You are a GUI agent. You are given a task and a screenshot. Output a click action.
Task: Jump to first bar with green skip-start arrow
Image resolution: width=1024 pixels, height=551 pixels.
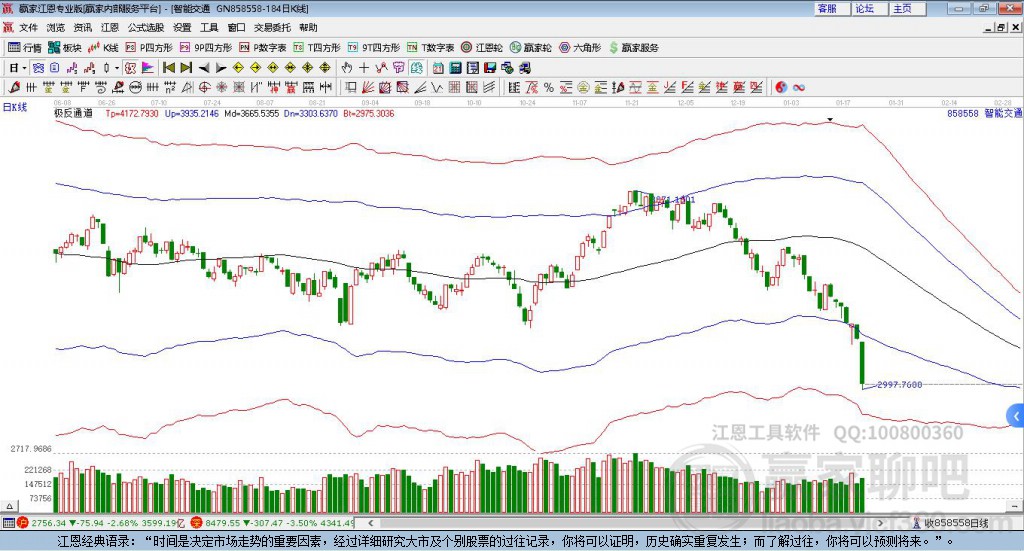169,67
